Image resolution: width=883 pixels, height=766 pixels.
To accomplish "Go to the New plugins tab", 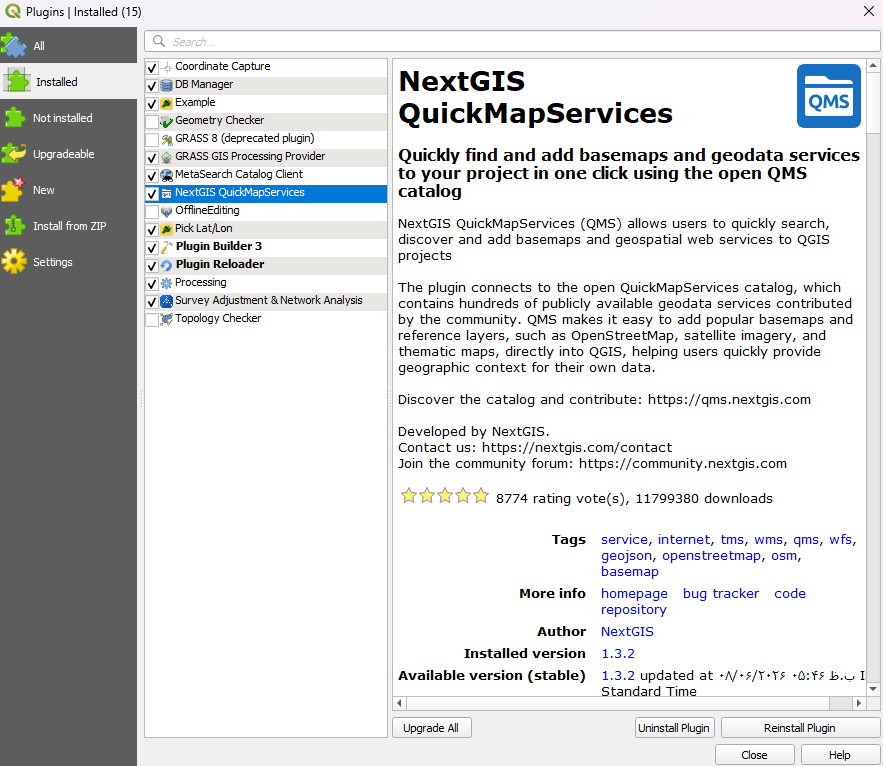I will tap(68, 190).
